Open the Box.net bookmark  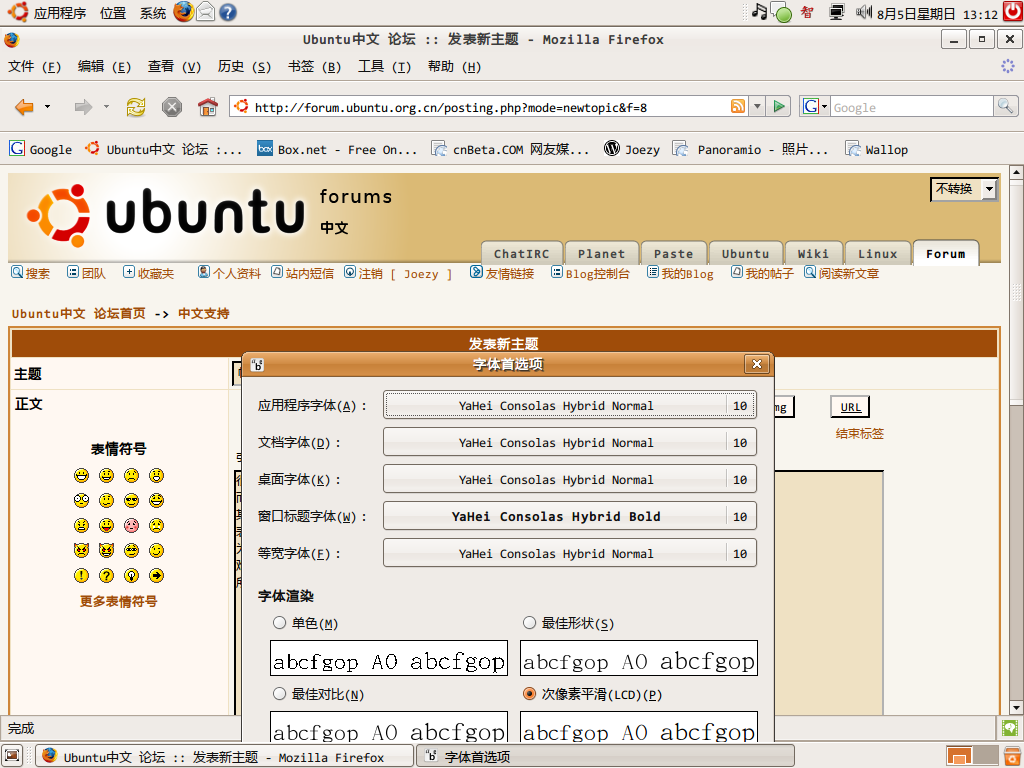point(336,150)
